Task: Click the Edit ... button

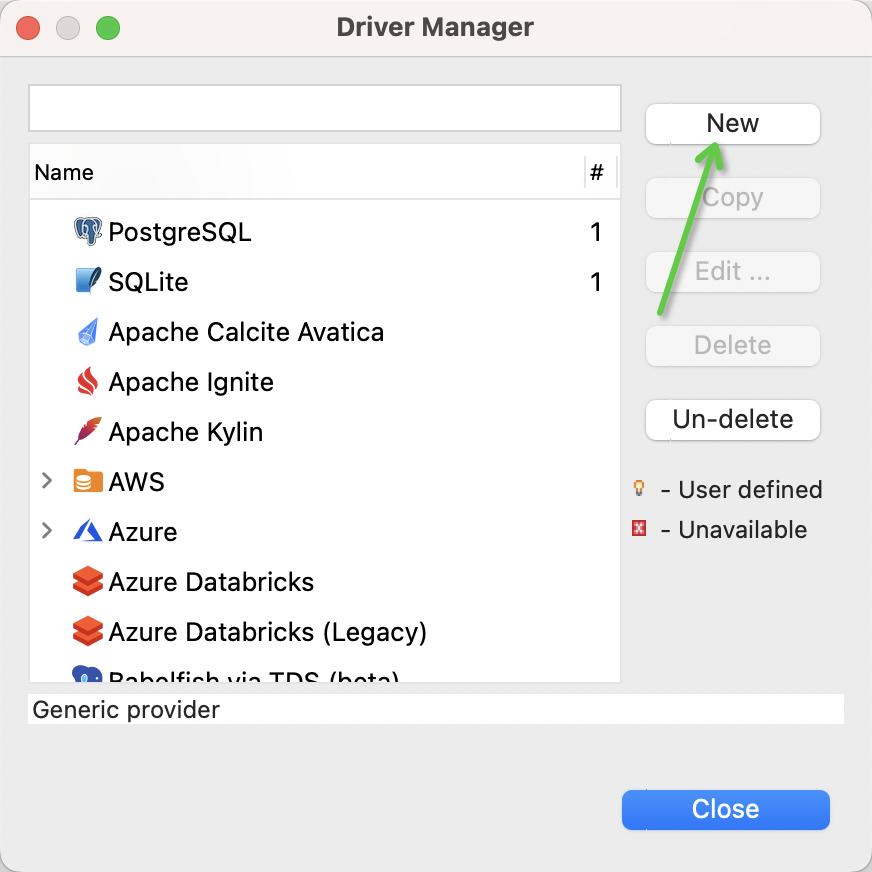Action: [x=732, y=271]
